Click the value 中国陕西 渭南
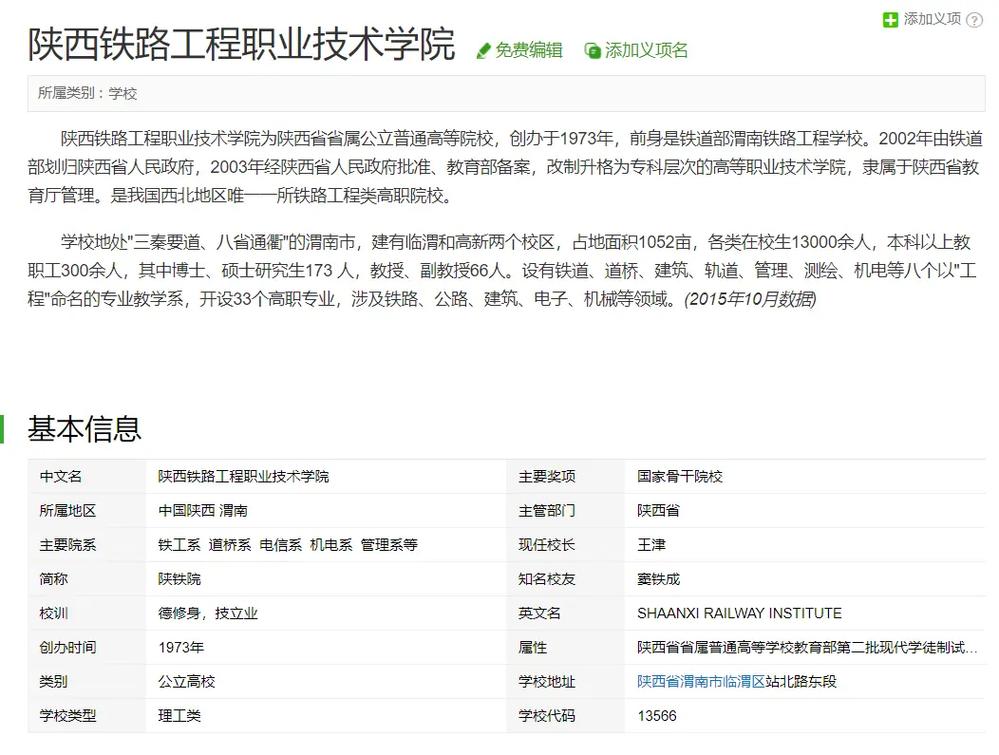The image size is (999, 755). pyautogui.click(x=203, y=511)
